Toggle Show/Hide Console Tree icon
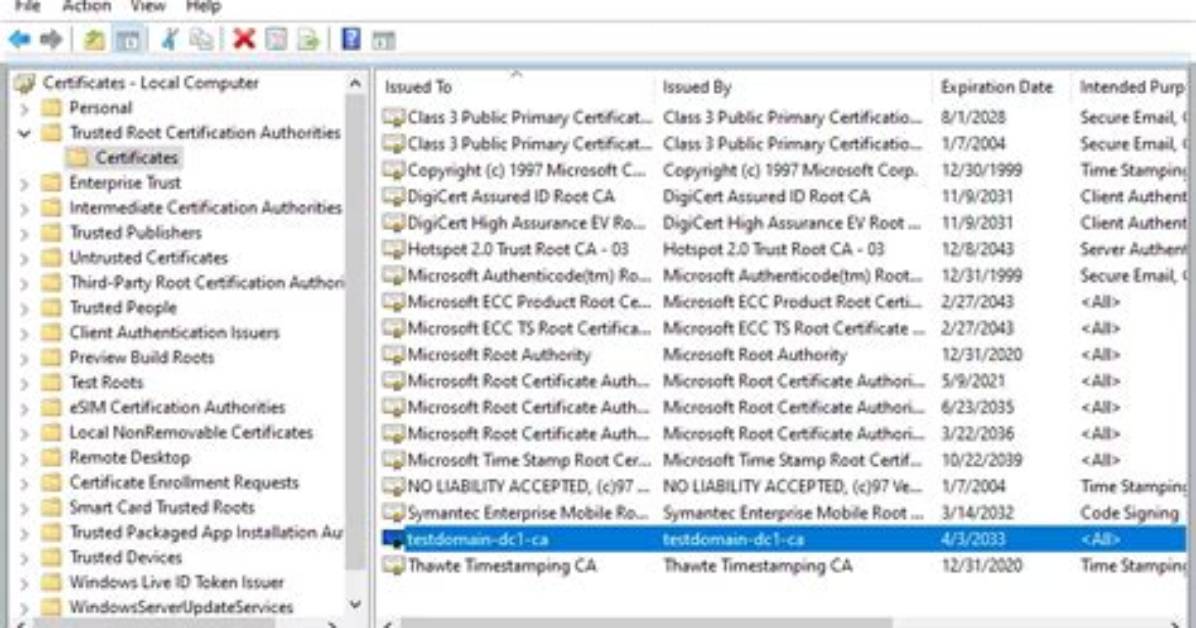This screenshot has height=628, width=1196. point(130,40)
